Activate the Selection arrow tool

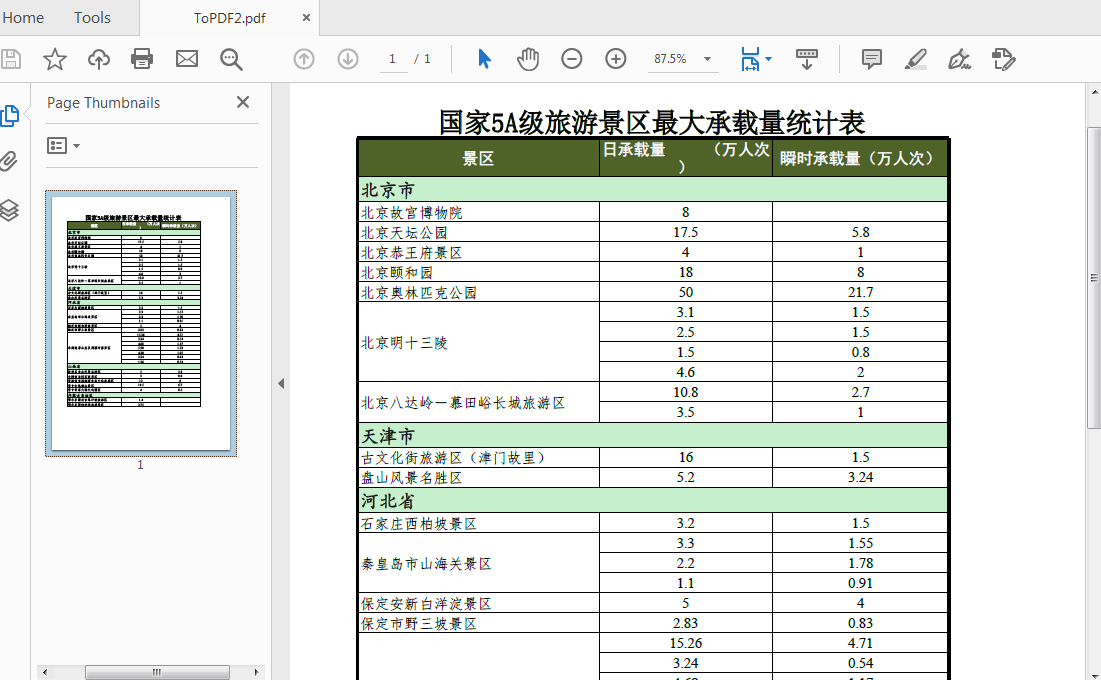point(484,59)
